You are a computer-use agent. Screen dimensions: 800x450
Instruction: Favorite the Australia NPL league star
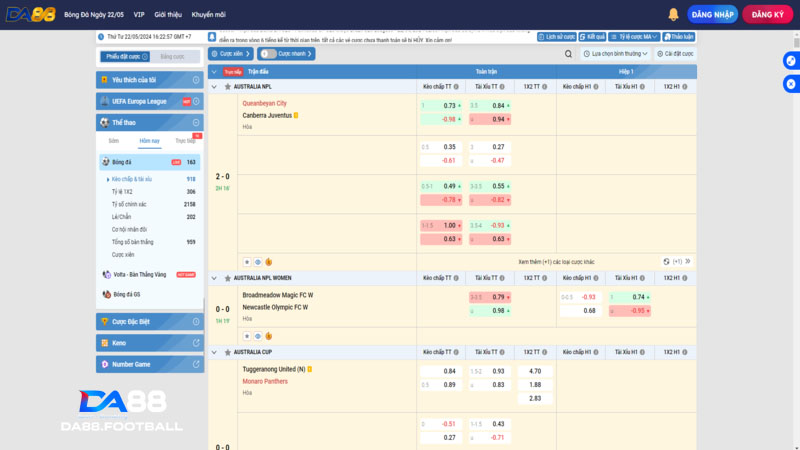coord(226,87)
